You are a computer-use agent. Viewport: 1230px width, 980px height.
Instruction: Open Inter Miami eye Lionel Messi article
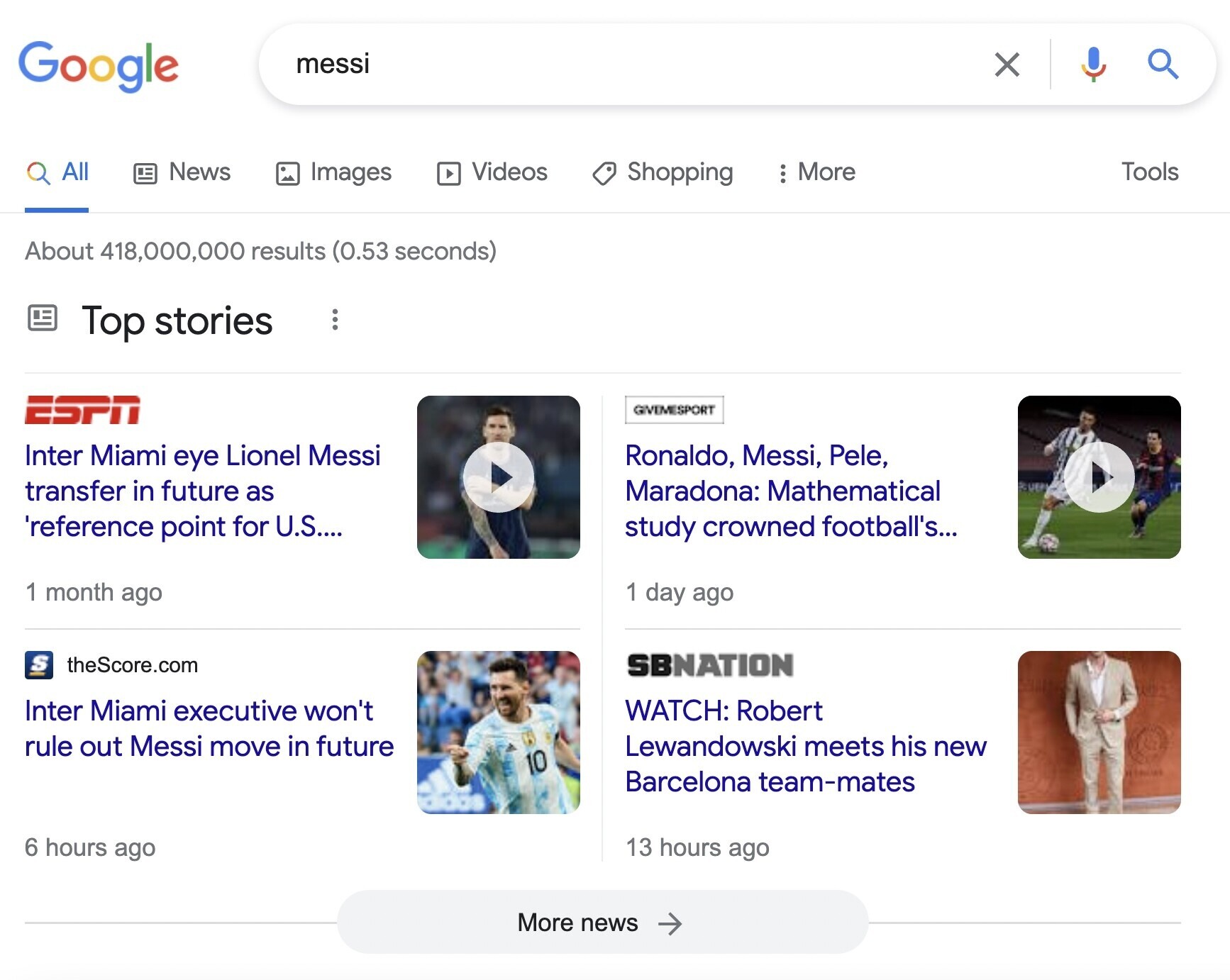click(x=202, y=491)
